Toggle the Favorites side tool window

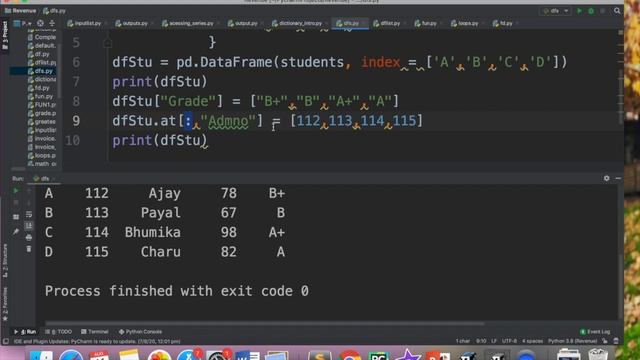coord(5,303)
